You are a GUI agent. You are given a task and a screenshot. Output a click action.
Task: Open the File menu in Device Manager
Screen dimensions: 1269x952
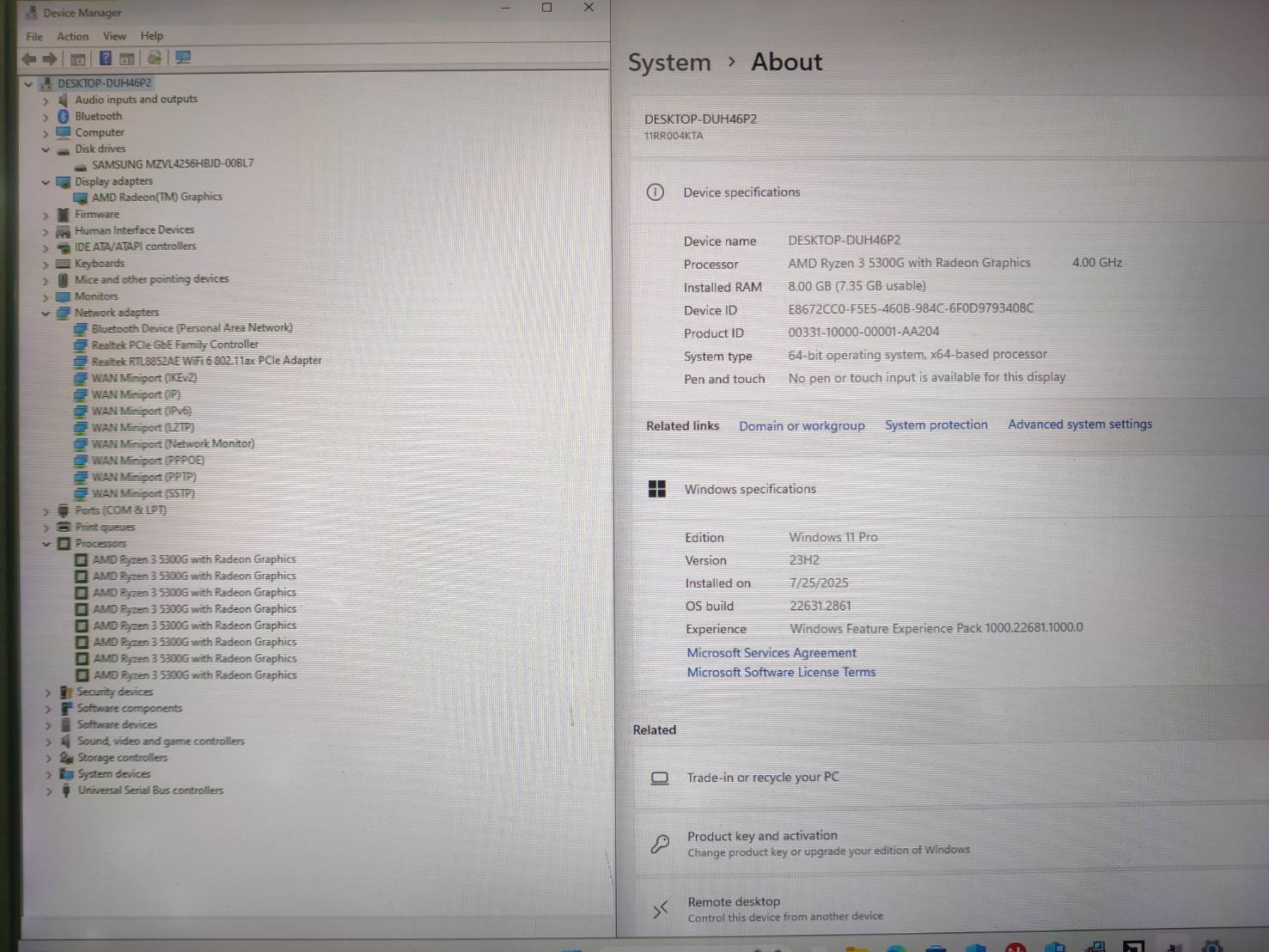coord(34,36)
